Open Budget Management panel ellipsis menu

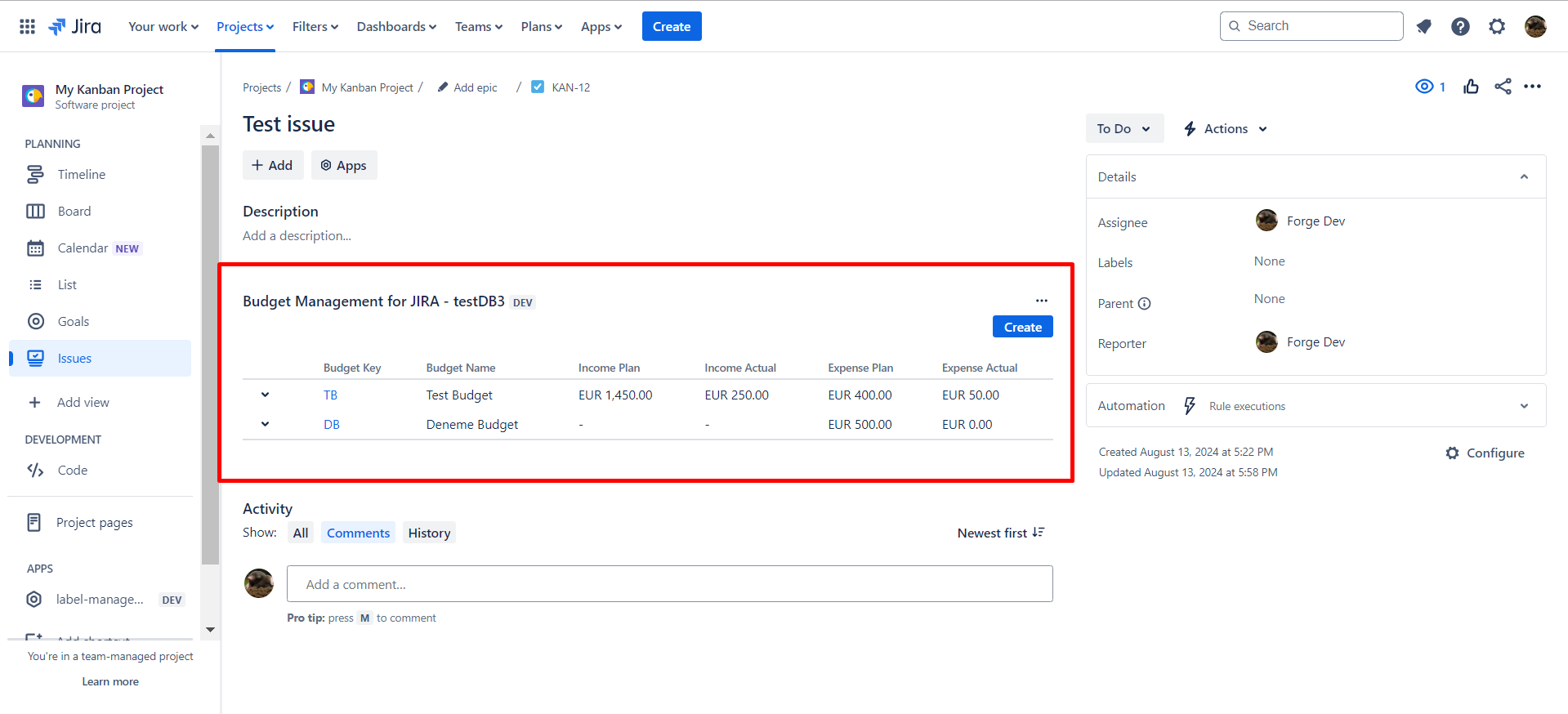[x=1042, y=301]
